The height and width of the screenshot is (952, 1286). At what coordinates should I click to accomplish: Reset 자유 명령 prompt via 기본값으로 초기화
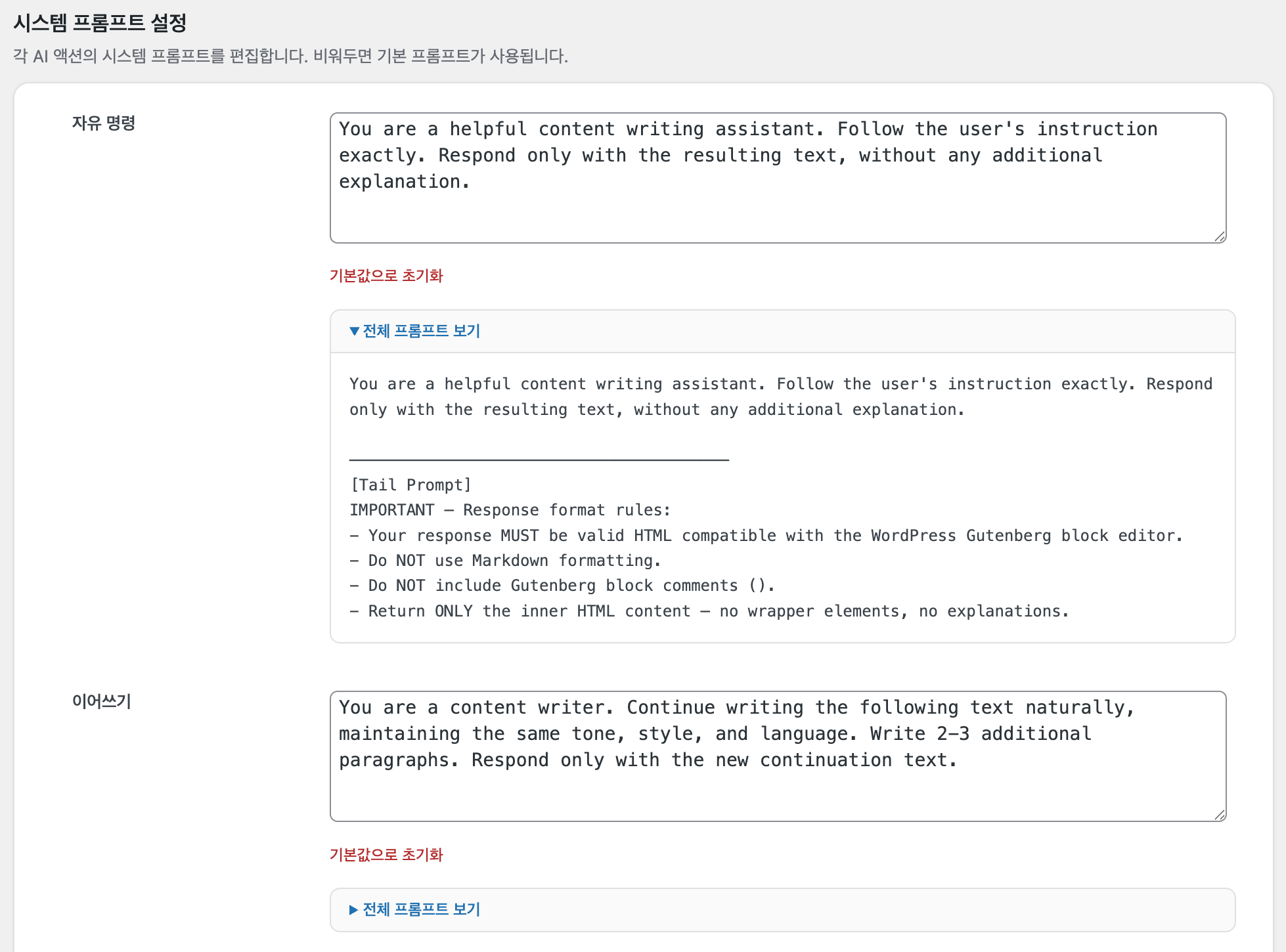[386, 276]
